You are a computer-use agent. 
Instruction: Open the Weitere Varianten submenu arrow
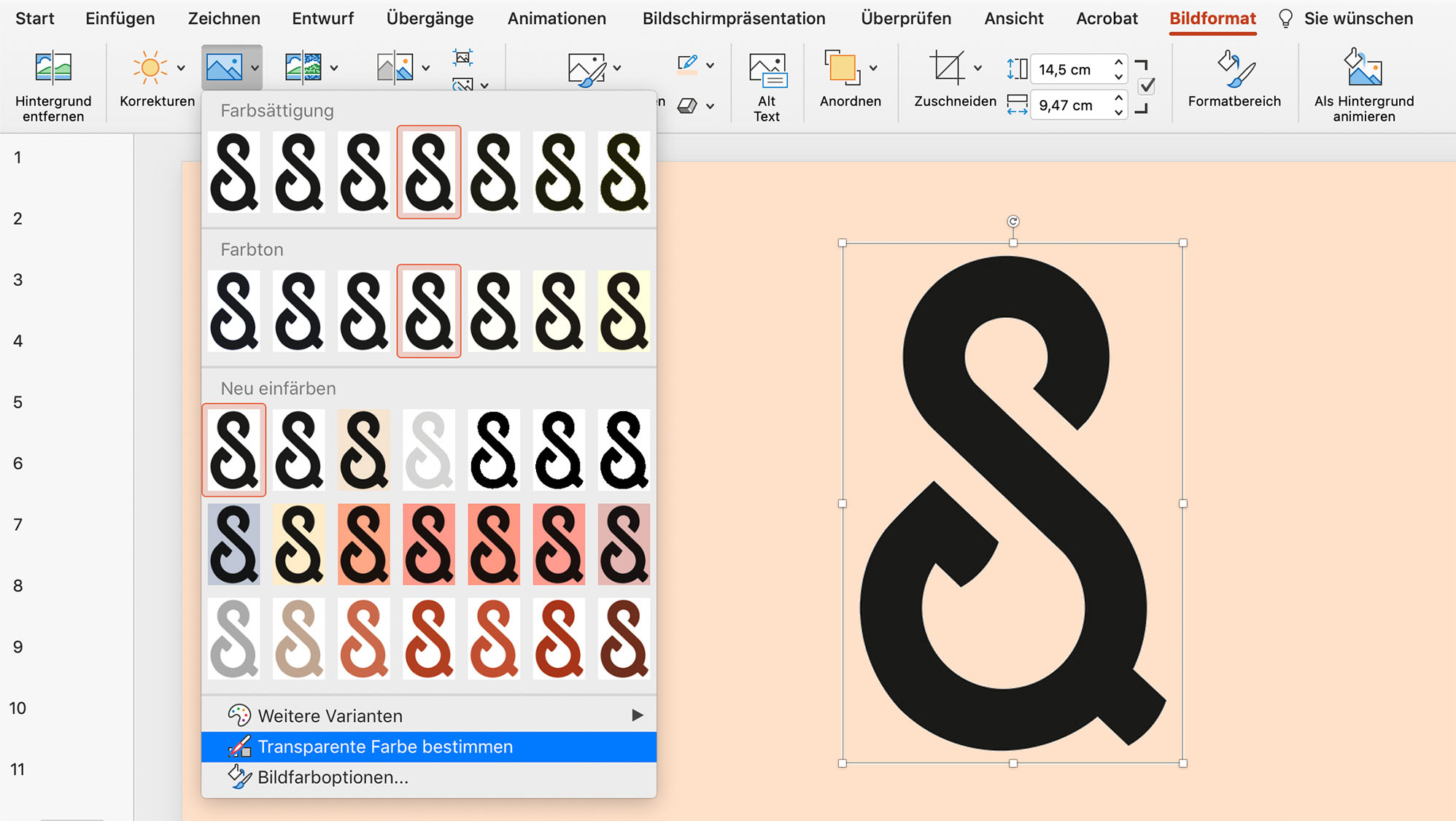pyautogui.click(x=637, y=715)
